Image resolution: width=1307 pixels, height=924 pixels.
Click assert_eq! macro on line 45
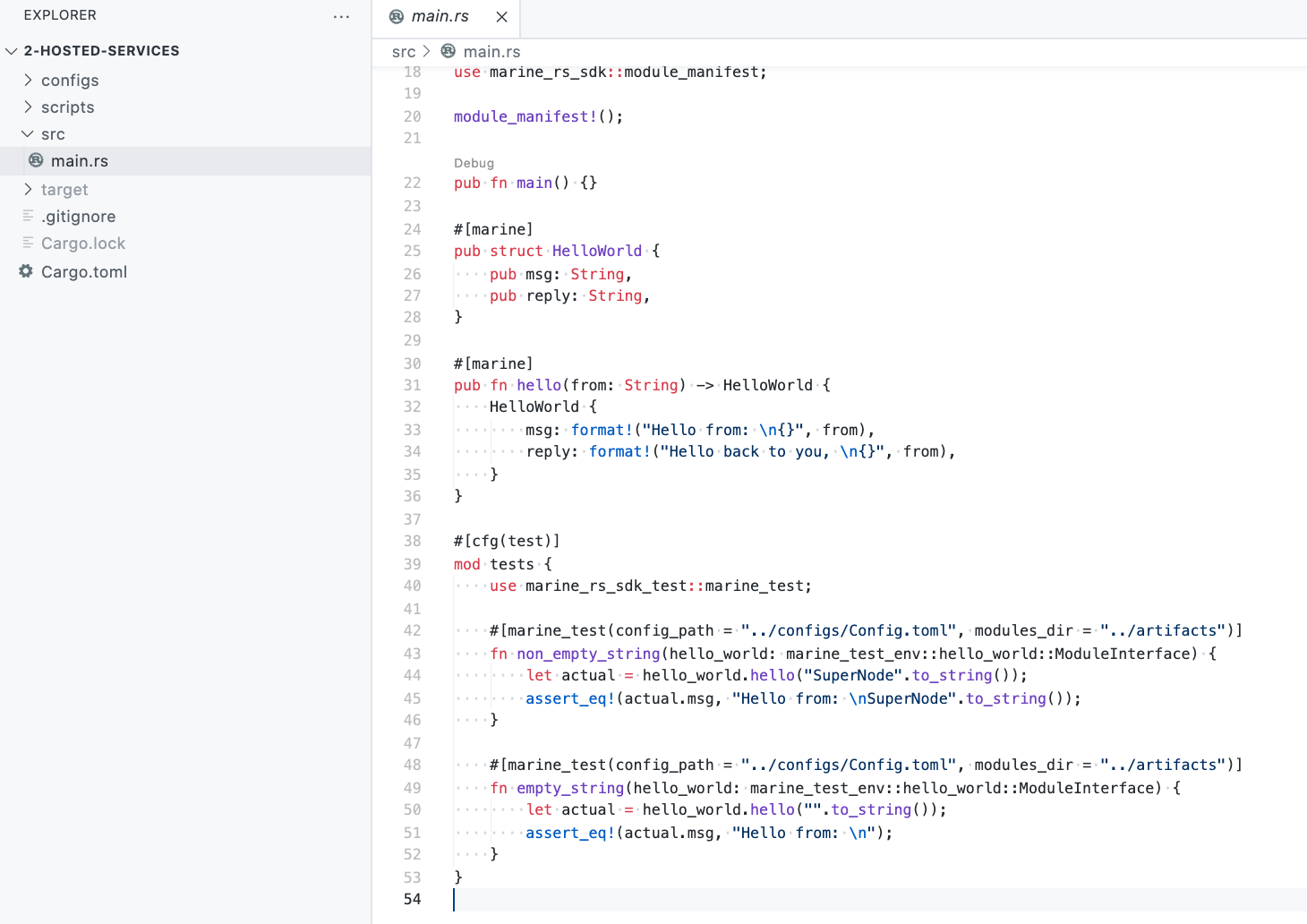[570, 698]
